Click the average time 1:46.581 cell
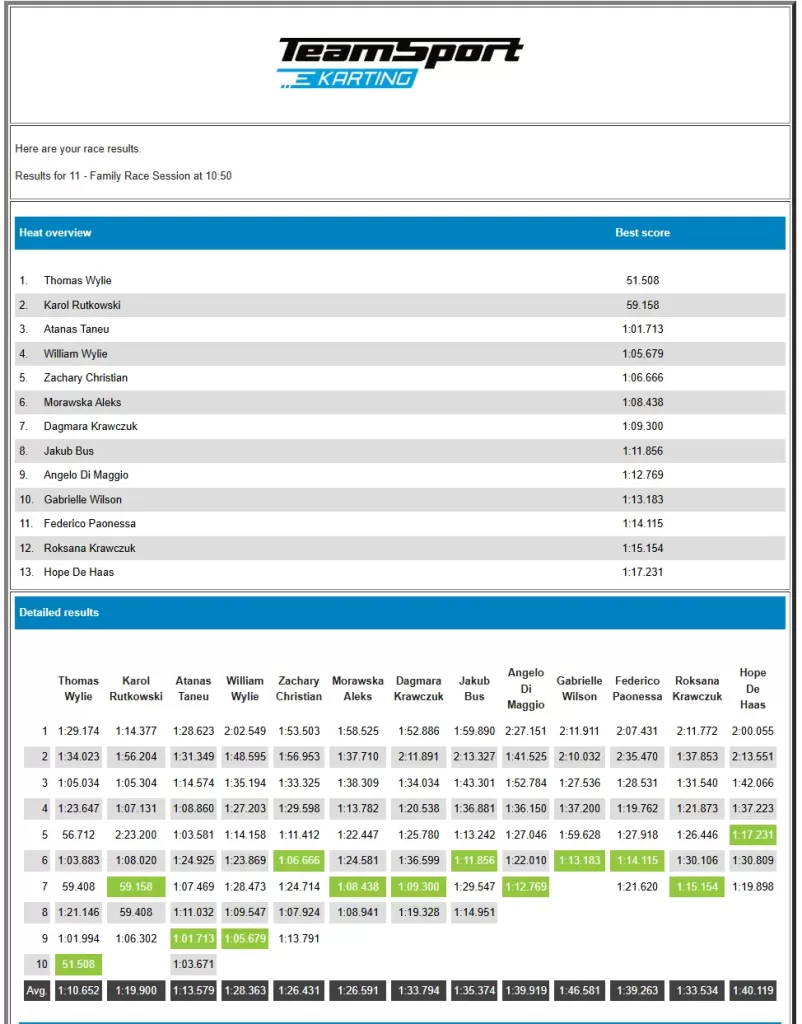This screenshot has height=1024, width=802. point(579,990)
